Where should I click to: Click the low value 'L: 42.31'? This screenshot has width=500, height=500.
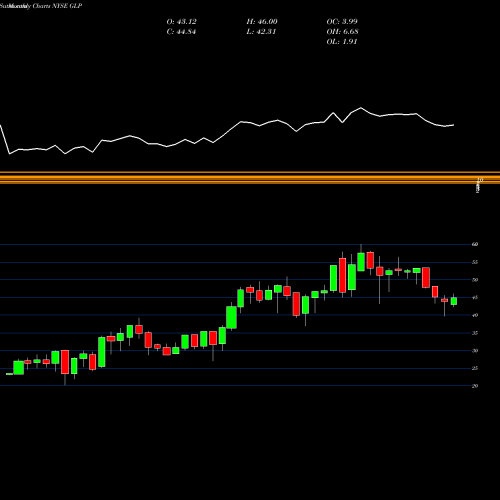(x=261, y=32)
